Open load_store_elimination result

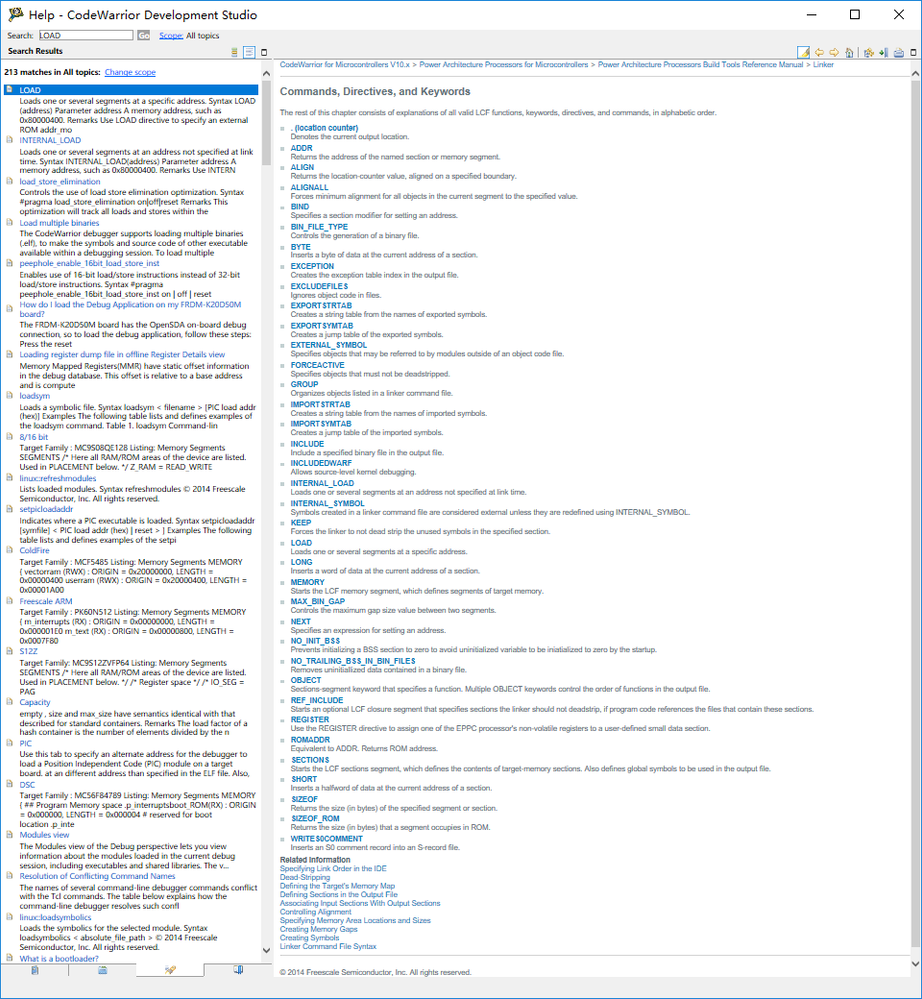pyautogui.click(x=59, y=182)
